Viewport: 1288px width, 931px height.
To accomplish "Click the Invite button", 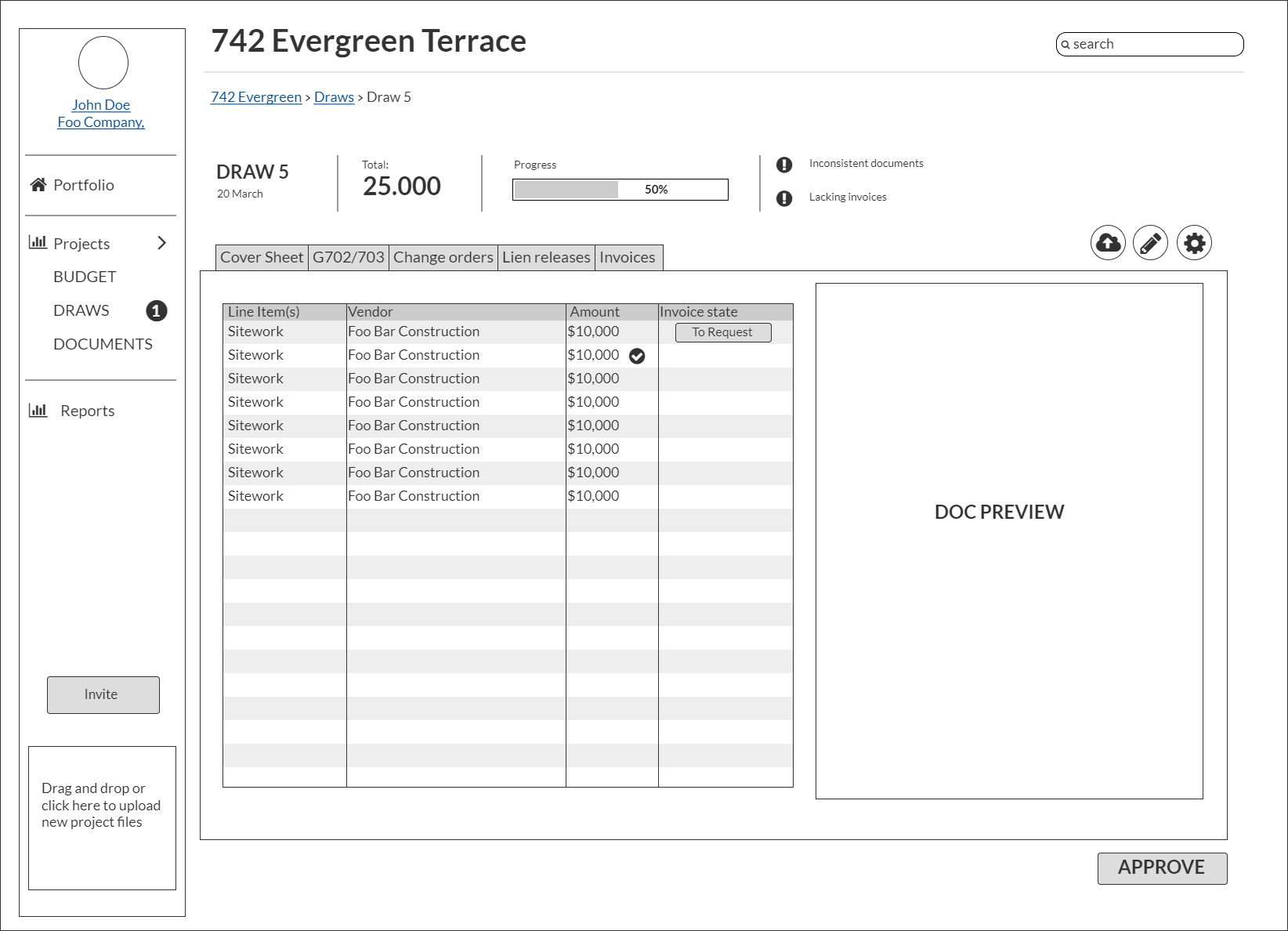I will point(103,695).
